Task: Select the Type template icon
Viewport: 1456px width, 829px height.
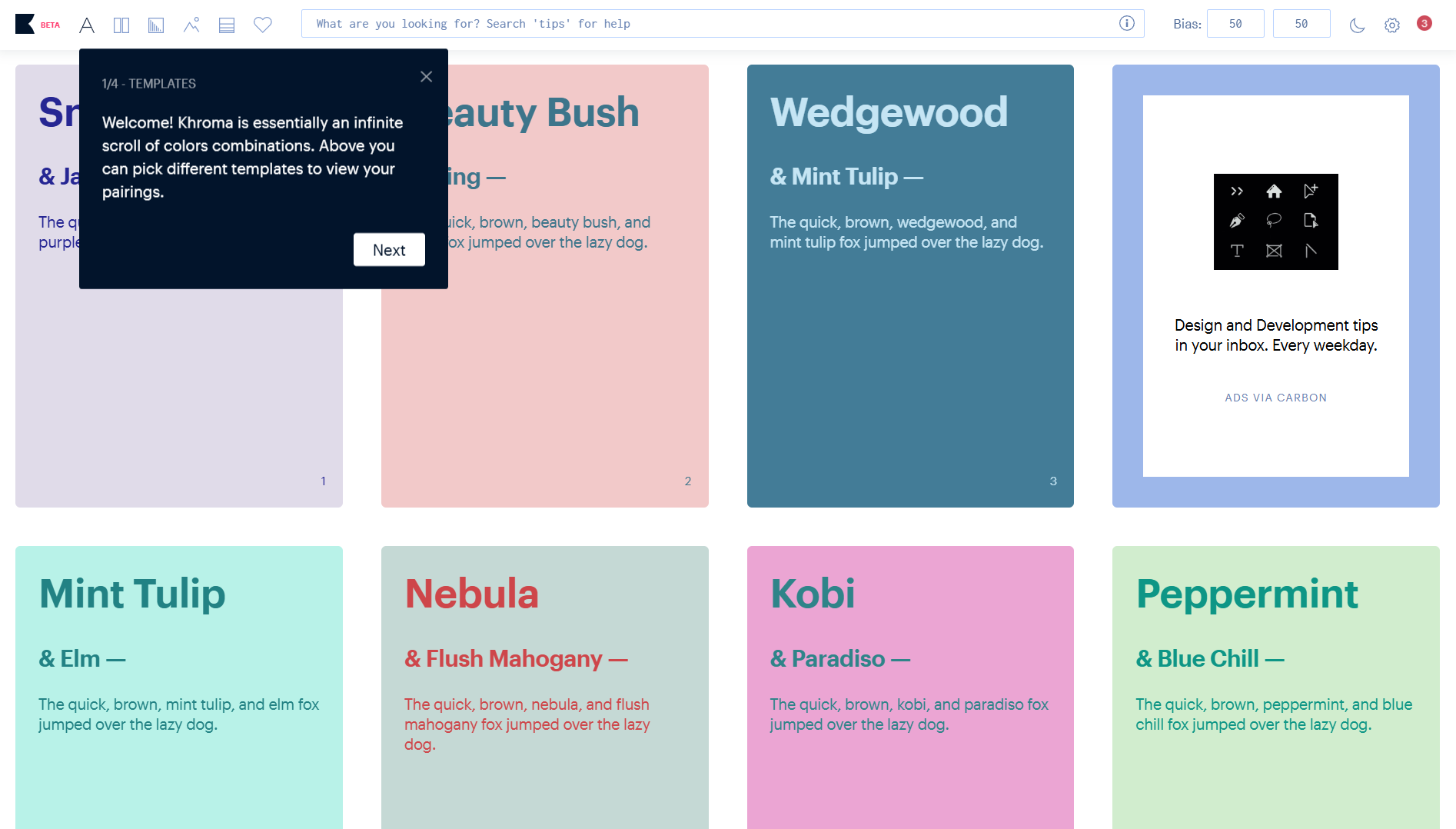Action: (87, 25)
